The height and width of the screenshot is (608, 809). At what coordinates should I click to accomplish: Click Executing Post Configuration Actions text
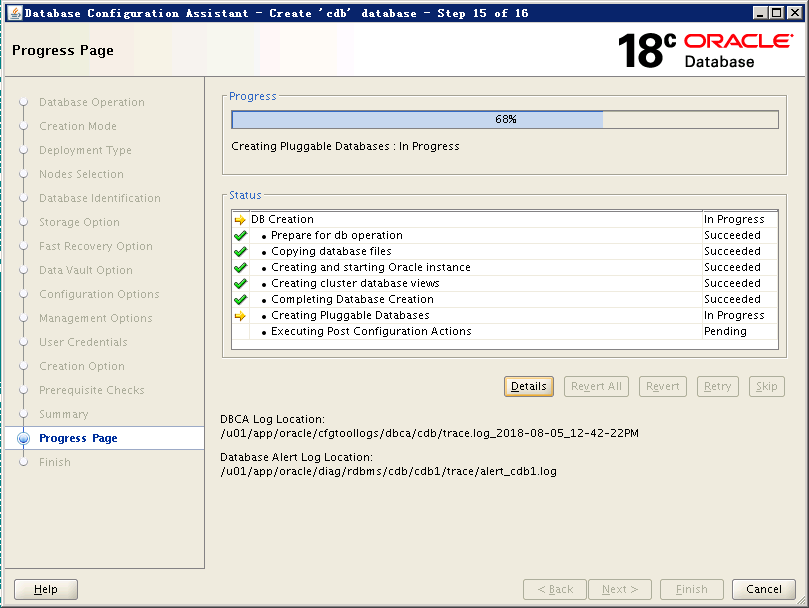371,331
